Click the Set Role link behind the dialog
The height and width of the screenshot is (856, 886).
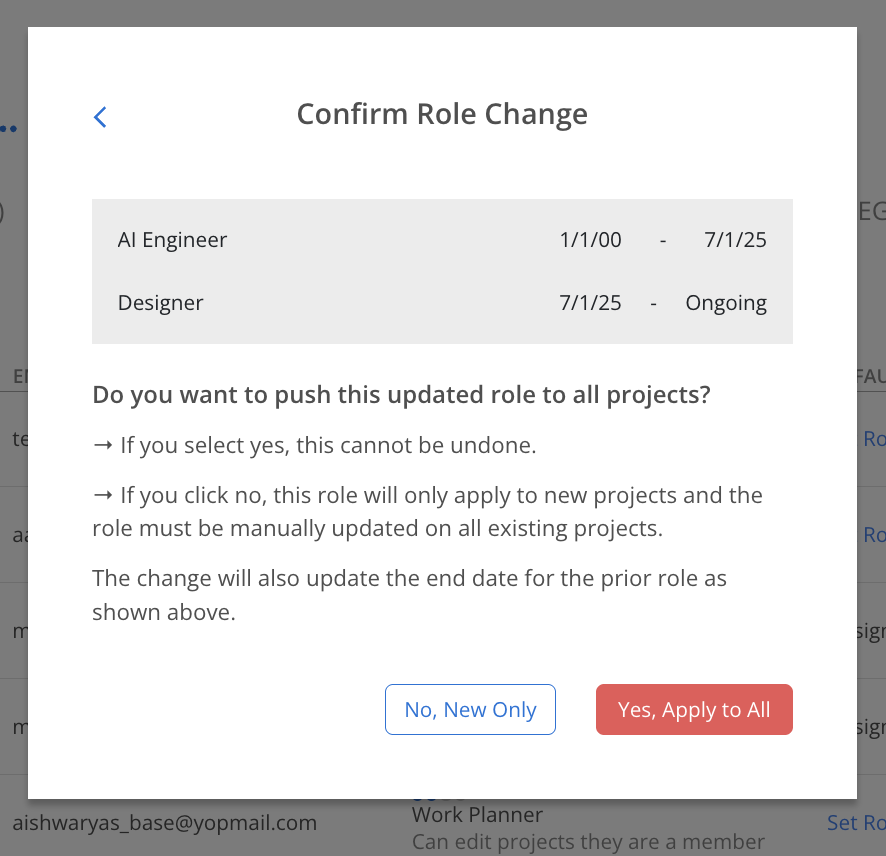(856, 823)
